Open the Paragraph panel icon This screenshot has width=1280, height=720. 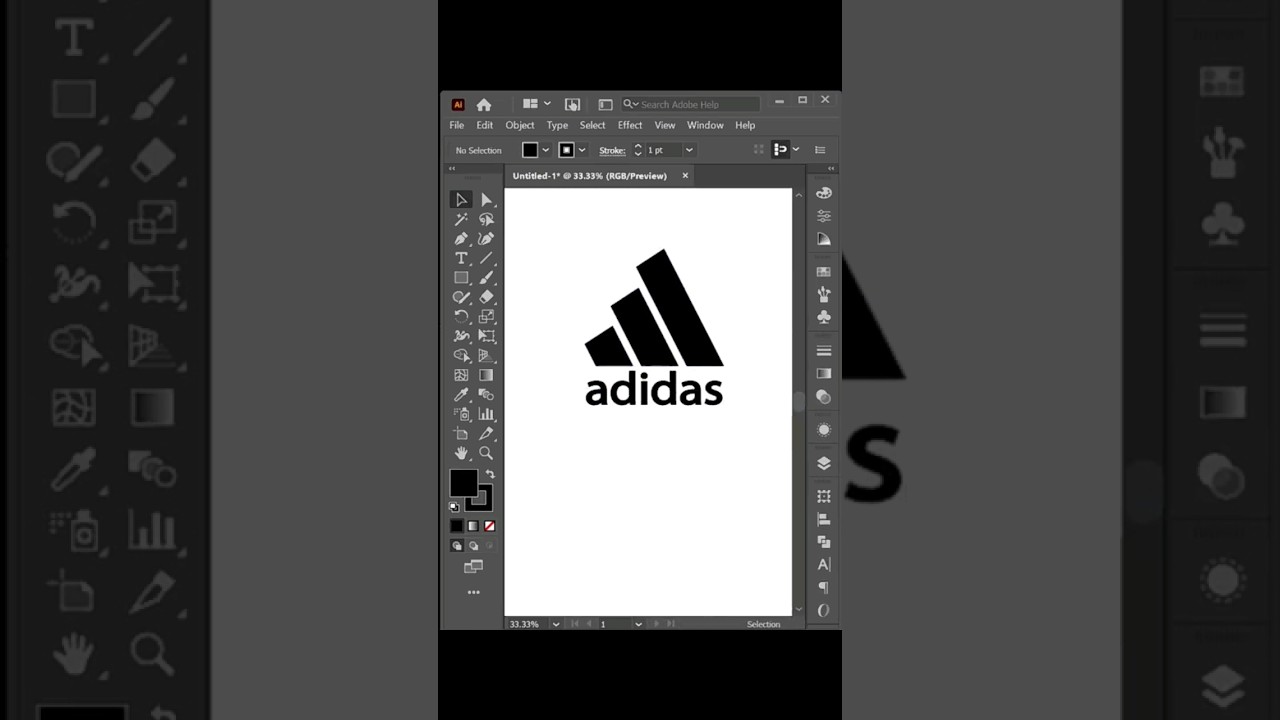(x=824, y=588)
